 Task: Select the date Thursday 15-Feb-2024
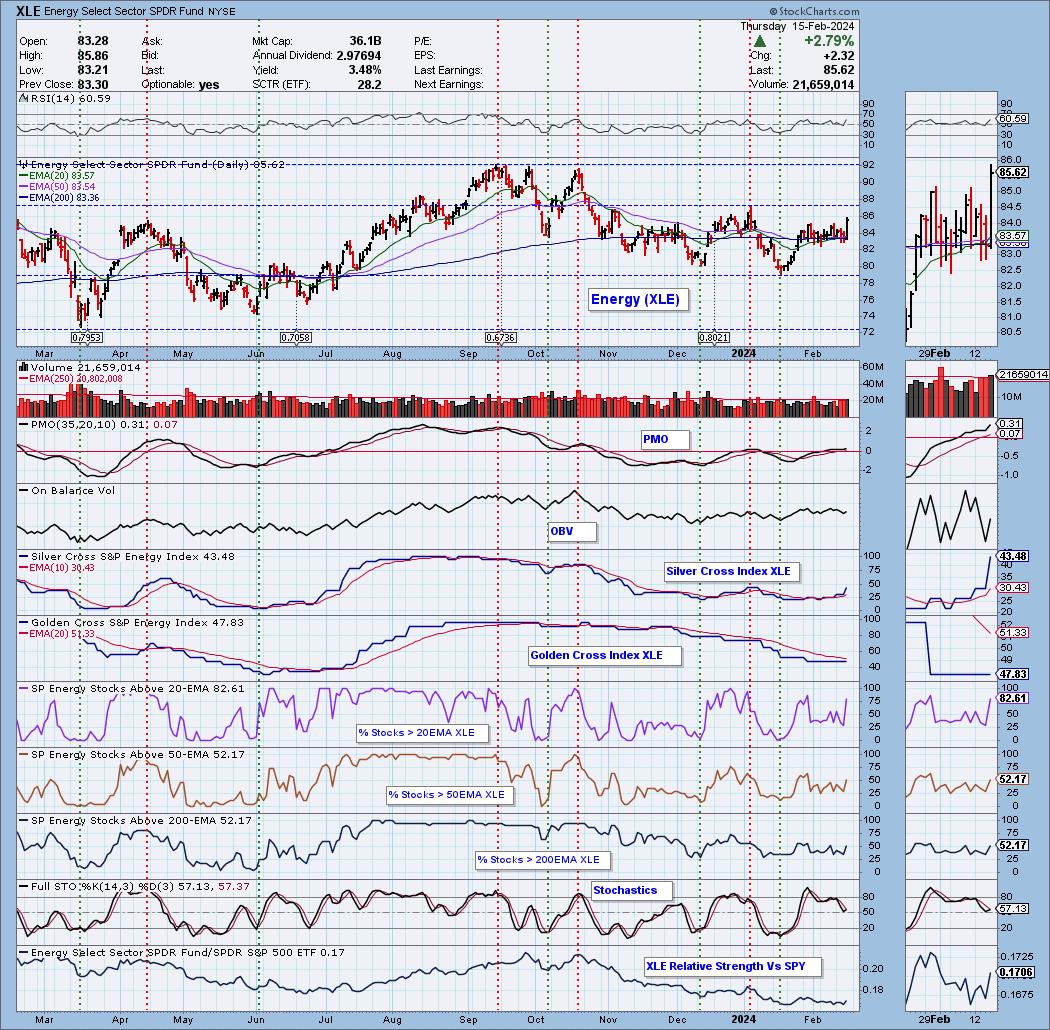click(x=797, y=26)
